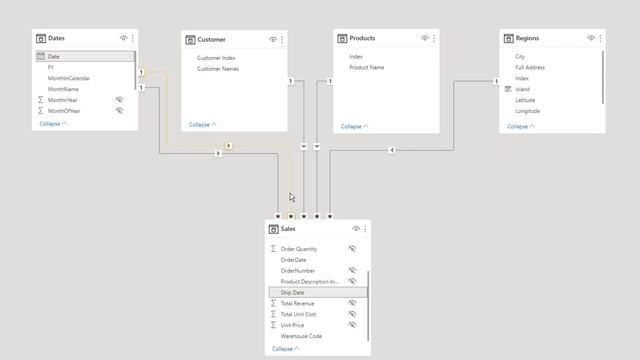
Task: Toggle visibility of Products table
Action: 424,38
